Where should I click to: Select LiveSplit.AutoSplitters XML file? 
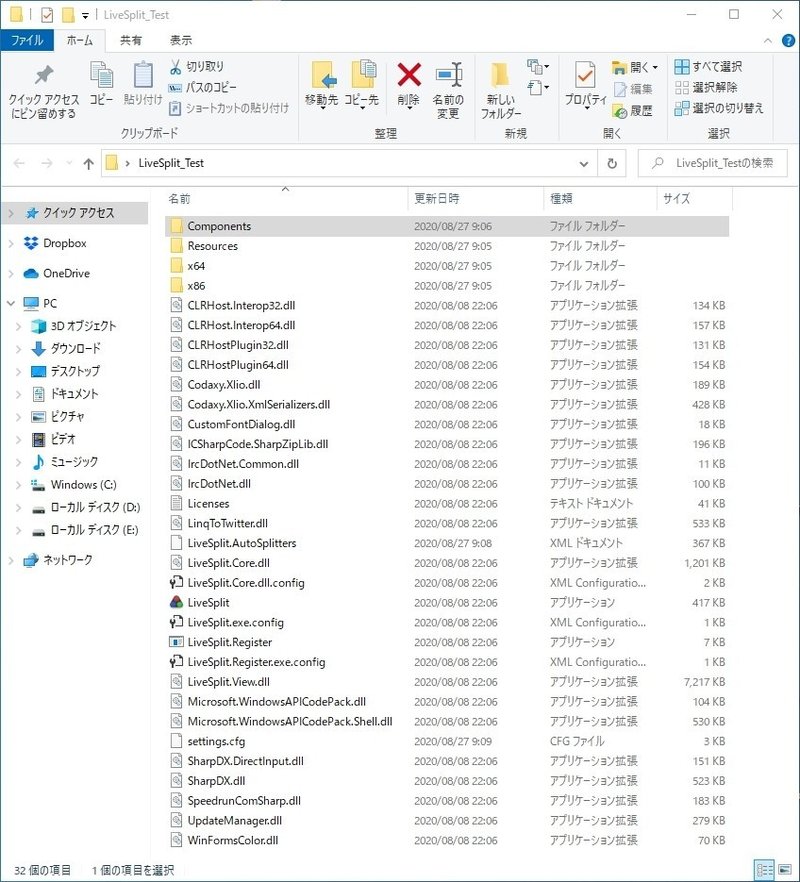447,543
